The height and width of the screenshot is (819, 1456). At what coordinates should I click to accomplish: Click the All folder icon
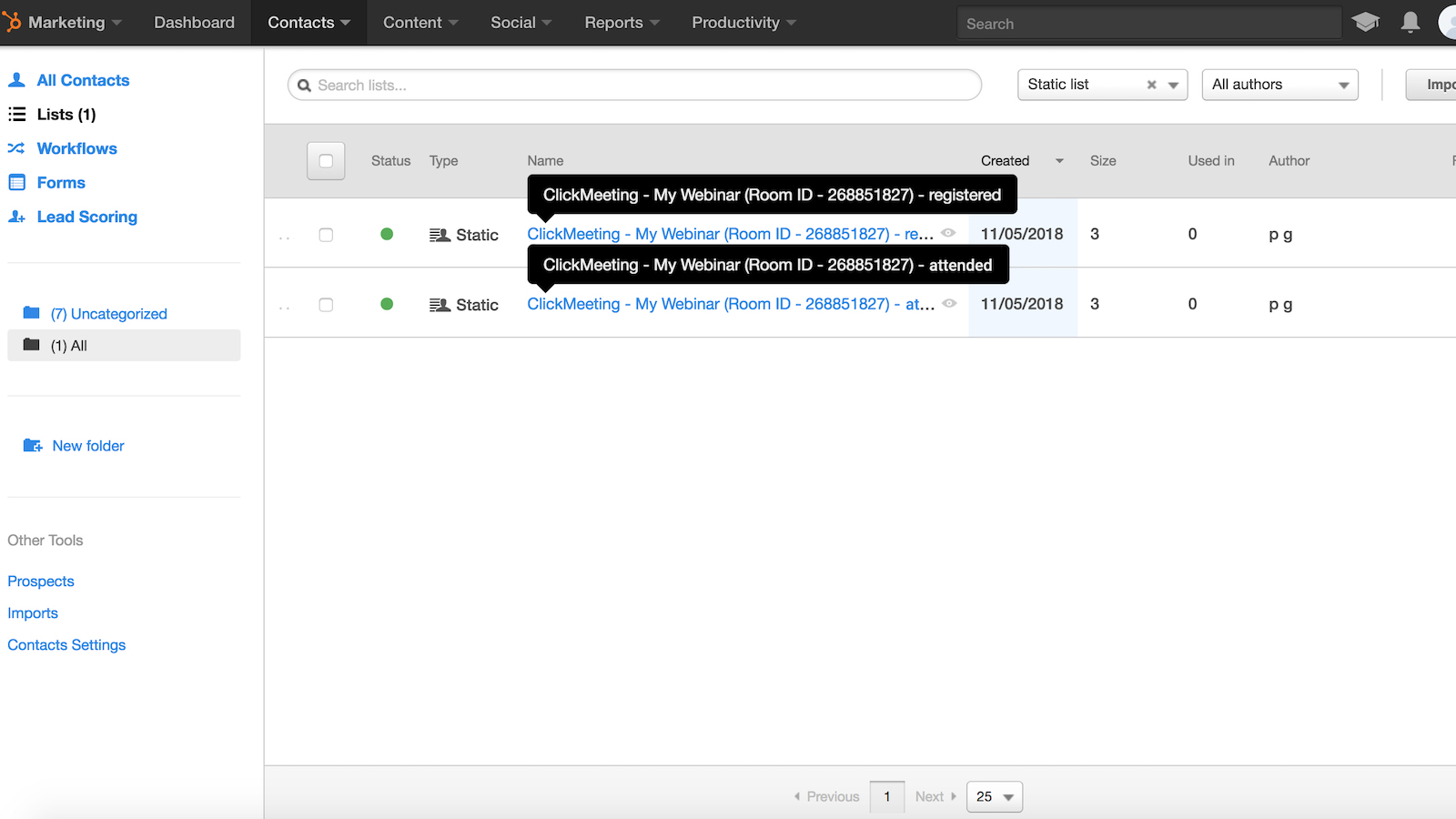[x=32, y=345]
